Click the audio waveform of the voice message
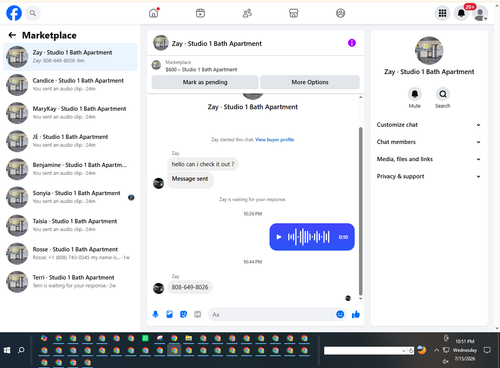This screenshot has width=500, height=368. click(309, 237)
